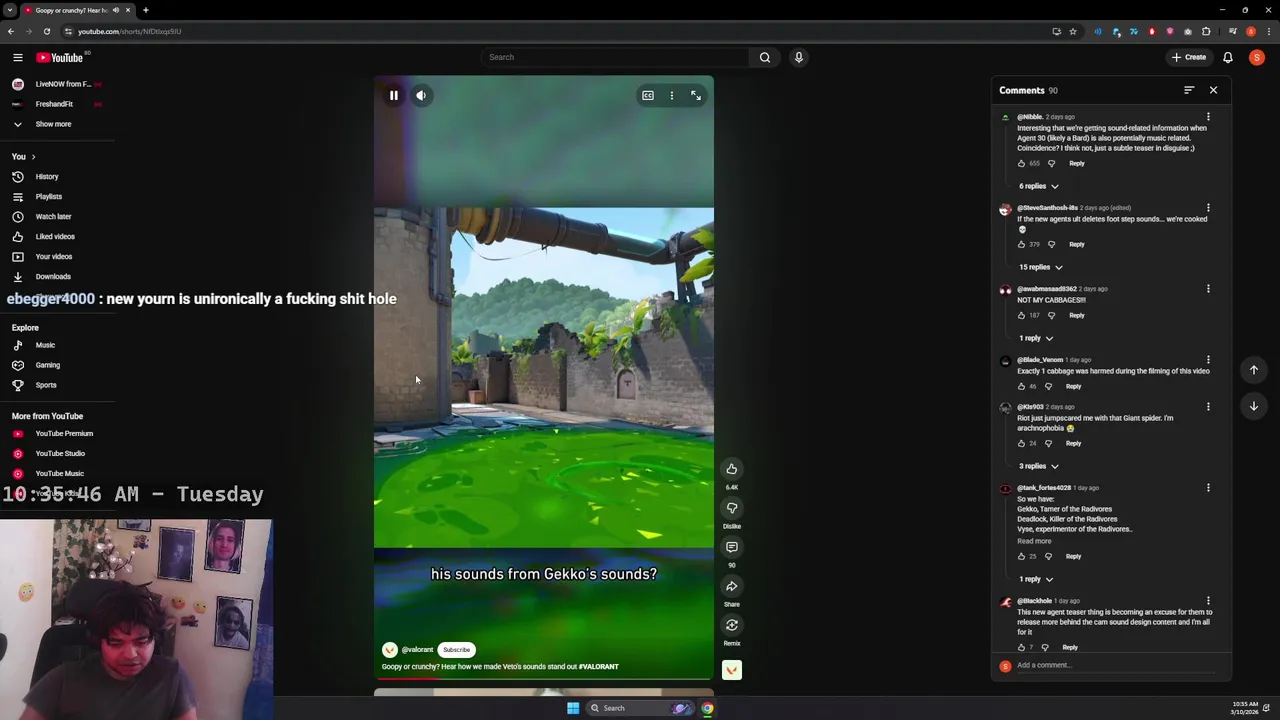Like the Short with thumbs up
Screen dimensions: 1280x720
click(732, 469)
